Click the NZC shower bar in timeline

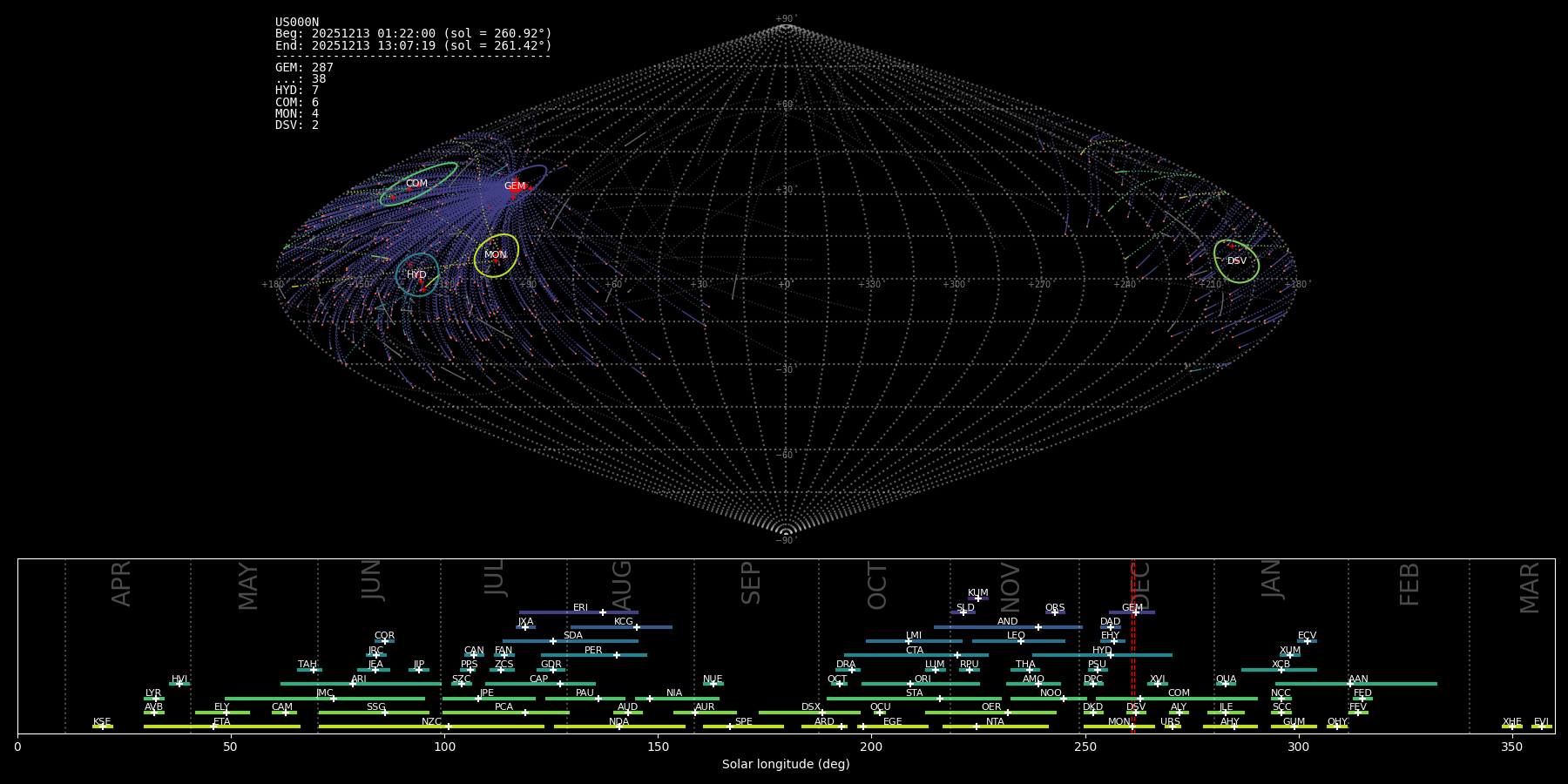431,727
